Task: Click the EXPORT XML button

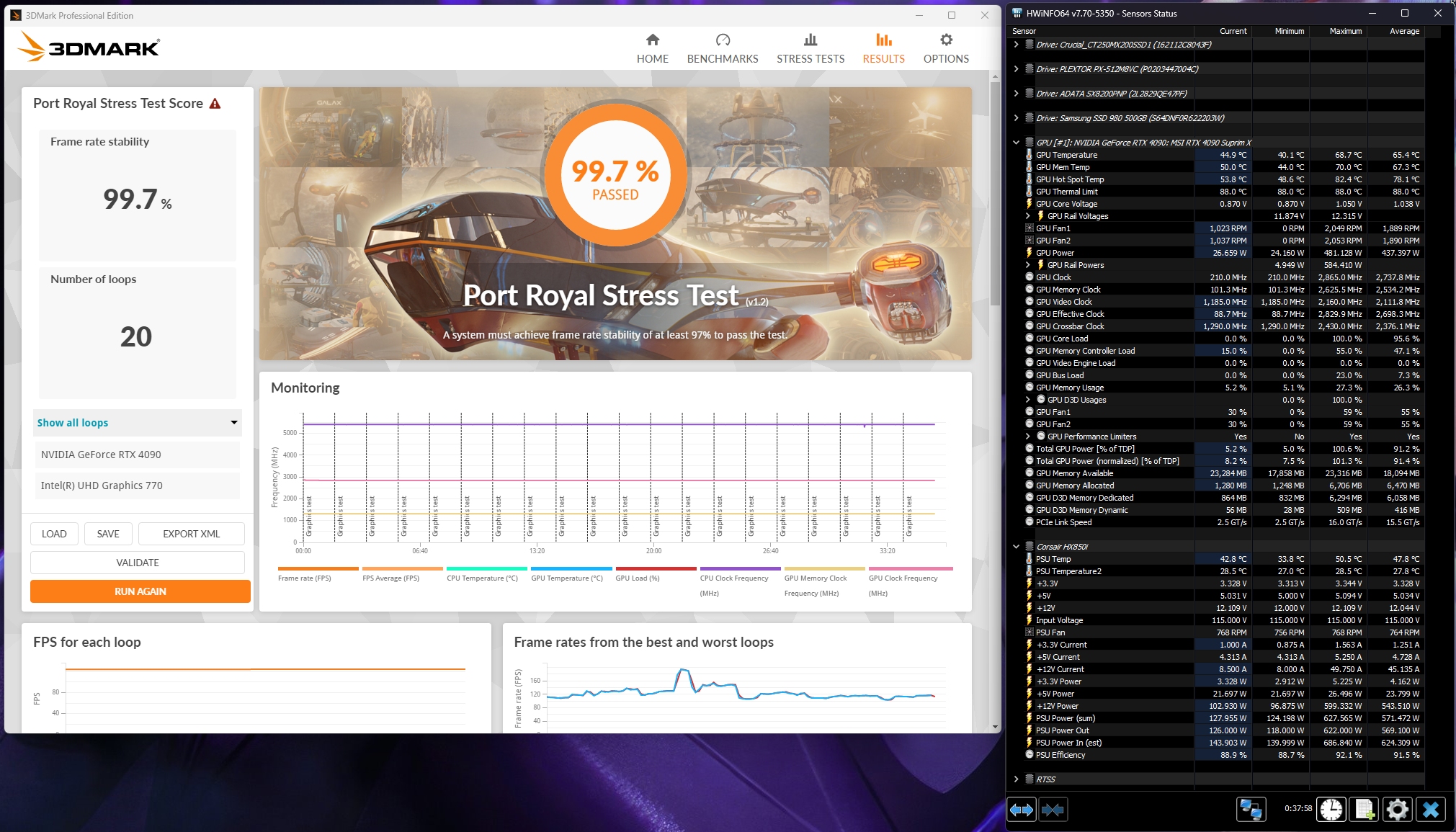Action: 191,534
